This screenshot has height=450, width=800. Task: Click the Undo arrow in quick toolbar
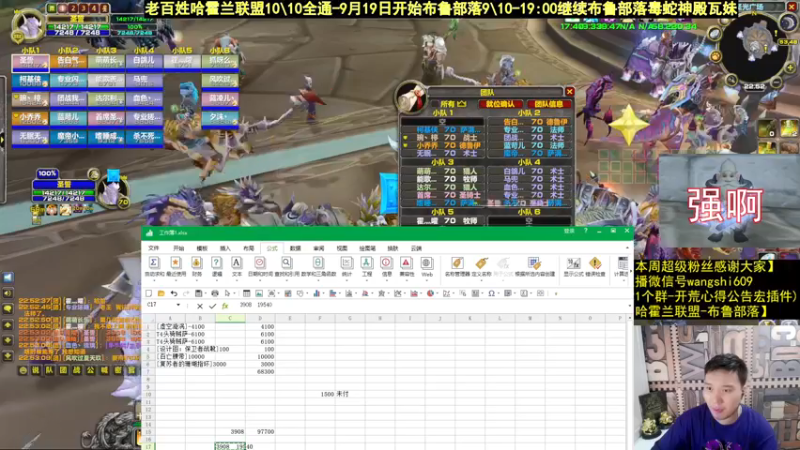click(x=174, y=293)
